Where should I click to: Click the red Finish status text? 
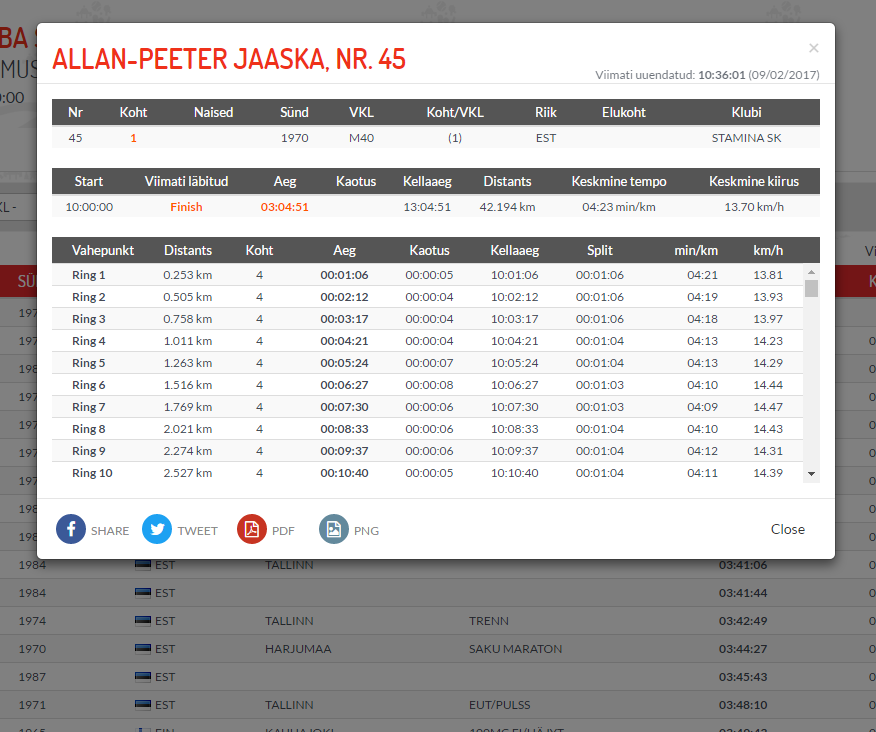click(185, 207)
